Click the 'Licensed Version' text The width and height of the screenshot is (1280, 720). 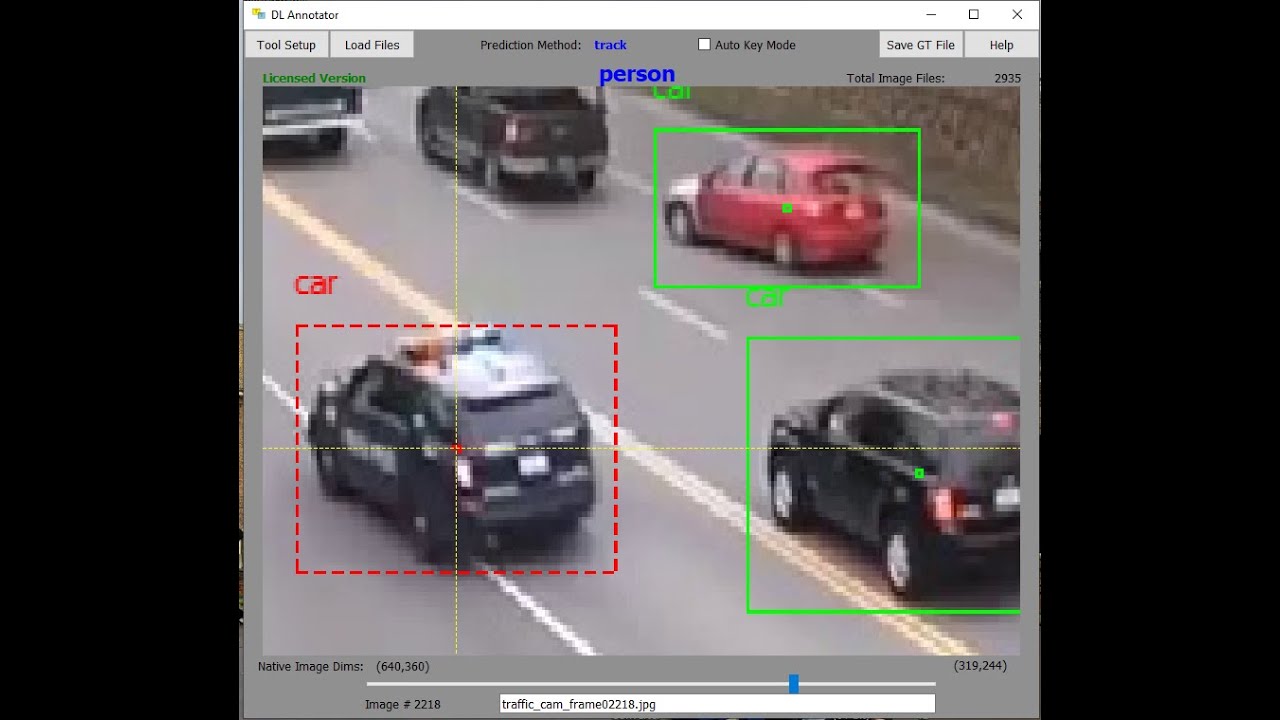coord(314,78)
